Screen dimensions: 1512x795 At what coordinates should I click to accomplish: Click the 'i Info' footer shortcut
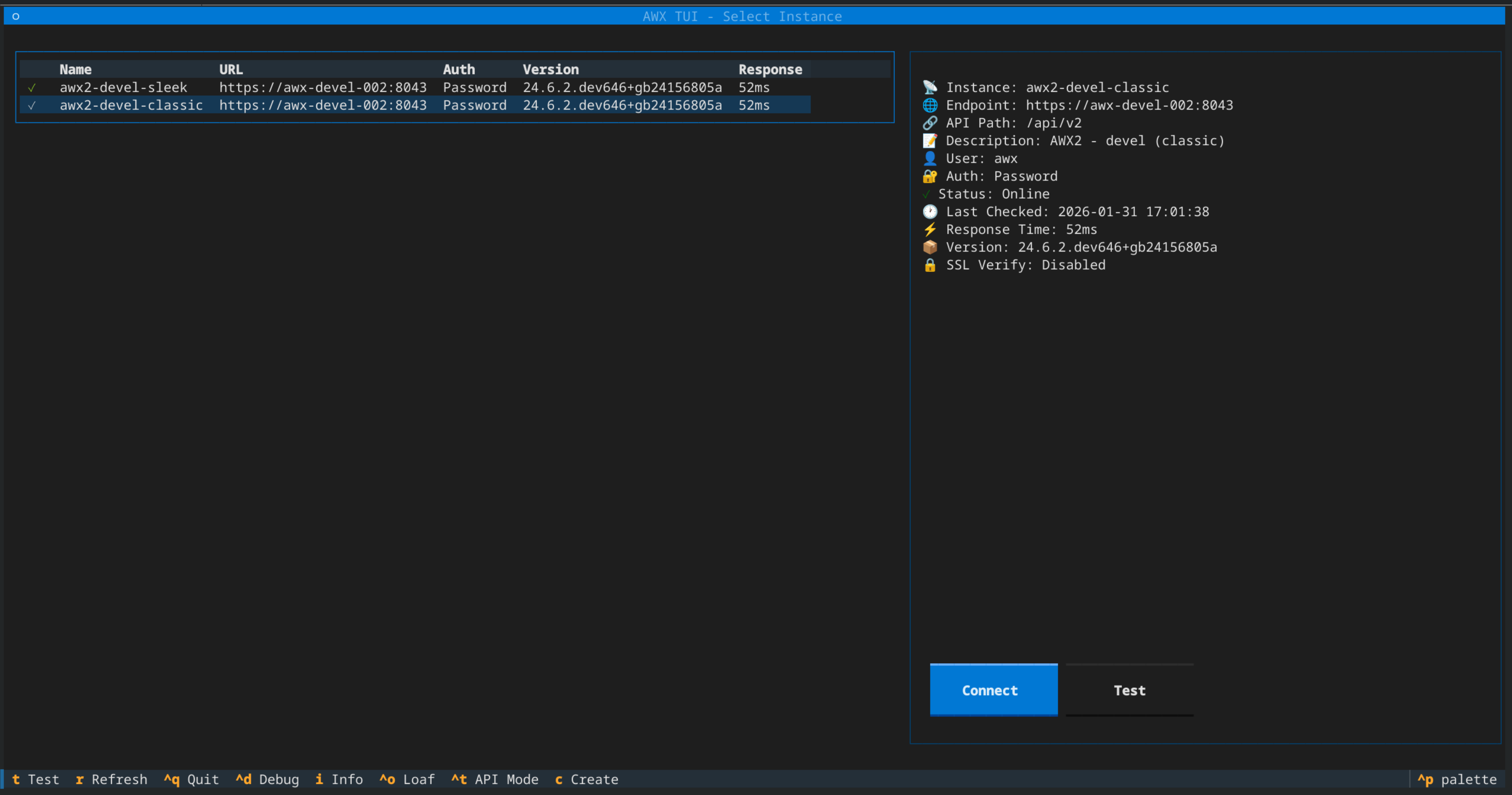pyautogui.click(x=339, y=779)
